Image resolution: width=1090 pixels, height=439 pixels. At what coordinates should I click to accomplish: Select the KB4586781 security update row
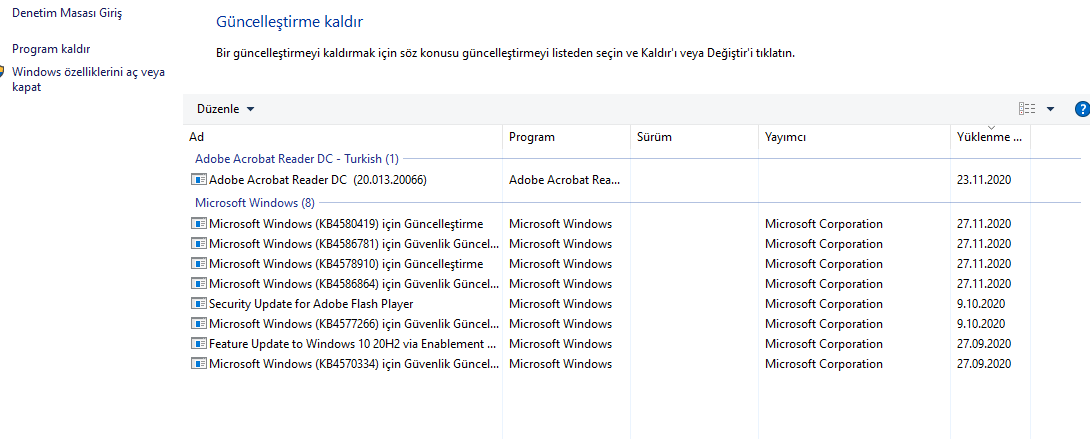click(x=352, y=244)
